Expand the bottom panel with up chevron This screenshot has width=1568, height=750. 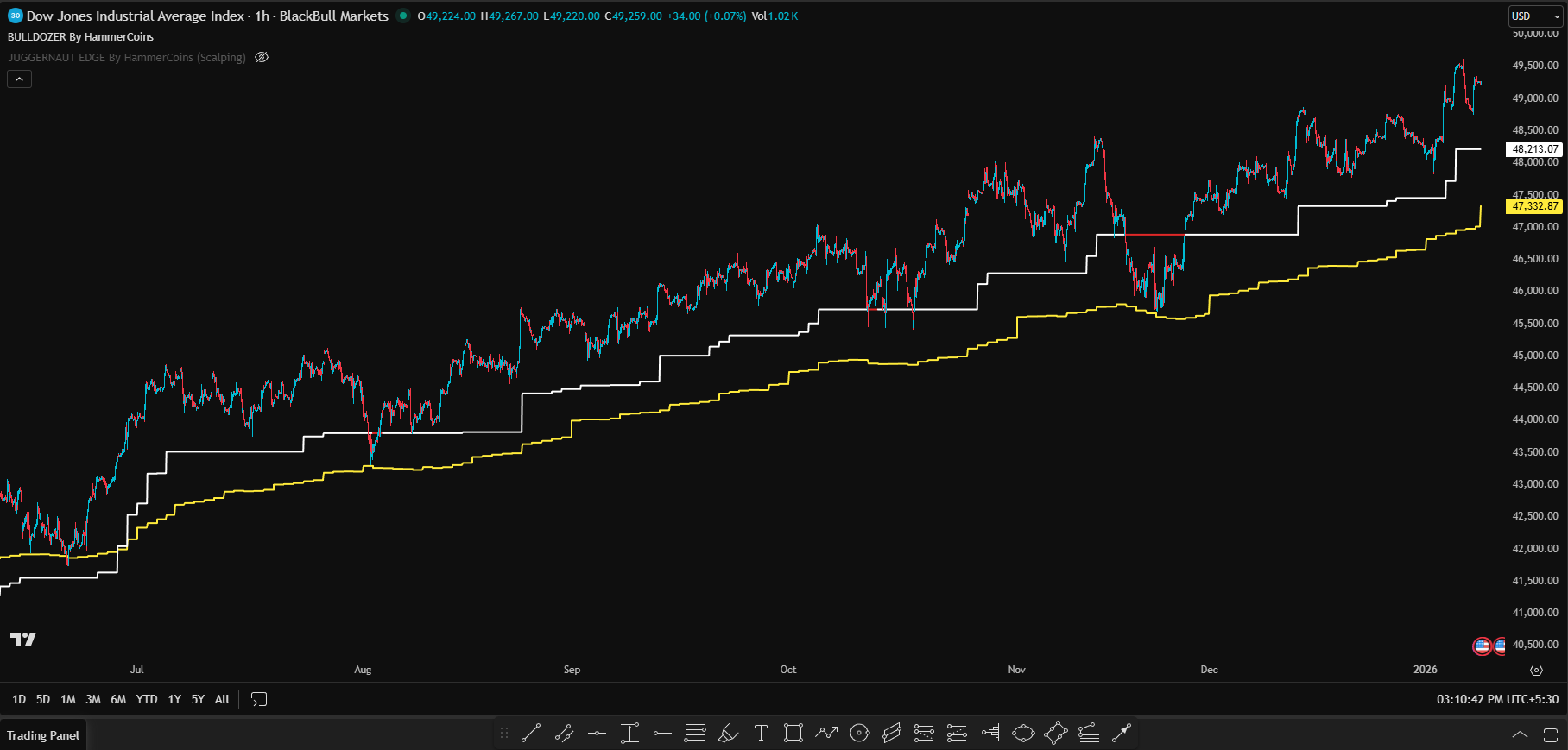tap(1520, 735)
